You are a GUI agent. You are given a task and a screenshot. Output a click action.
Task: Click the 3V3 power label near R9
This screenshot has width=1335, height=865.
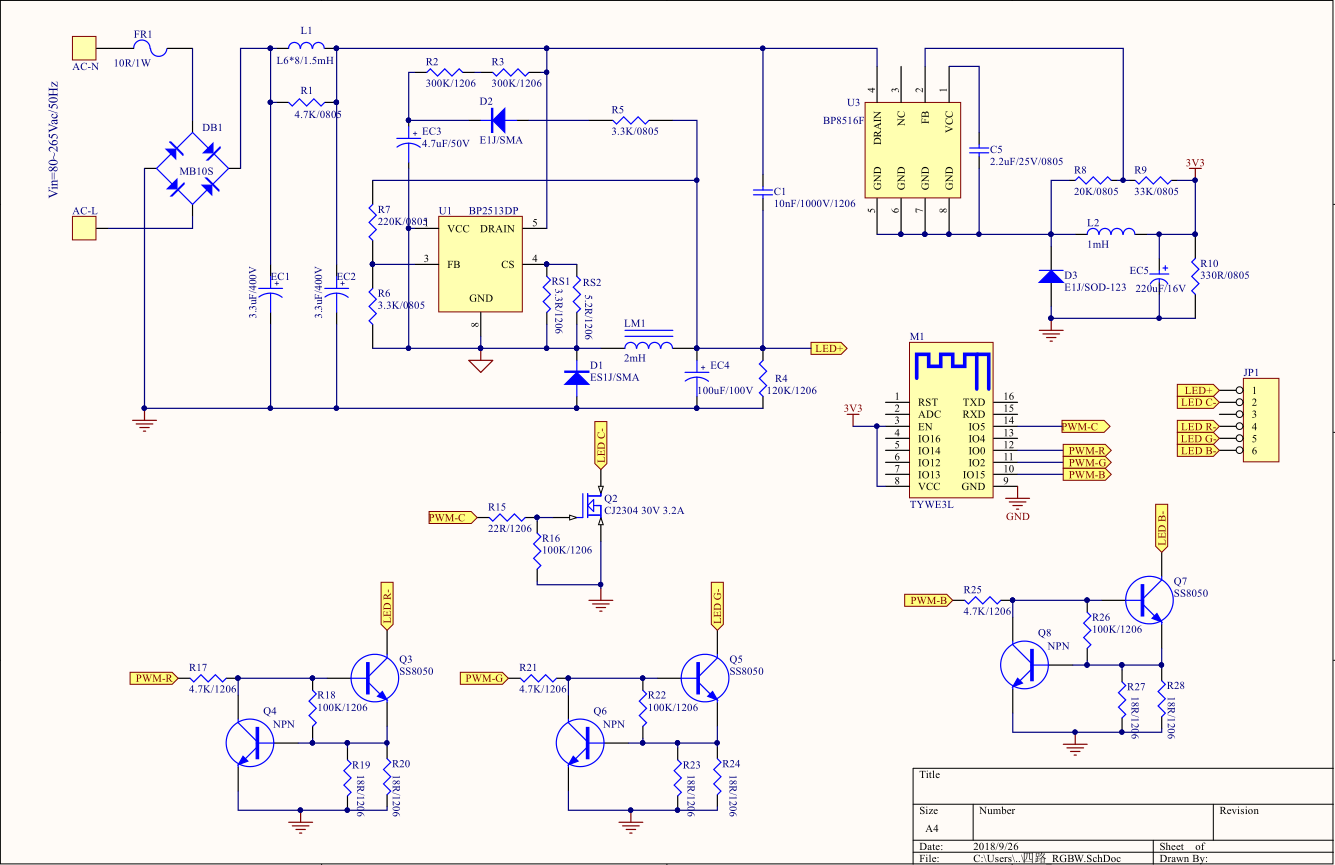click(x=1195, y=163)
